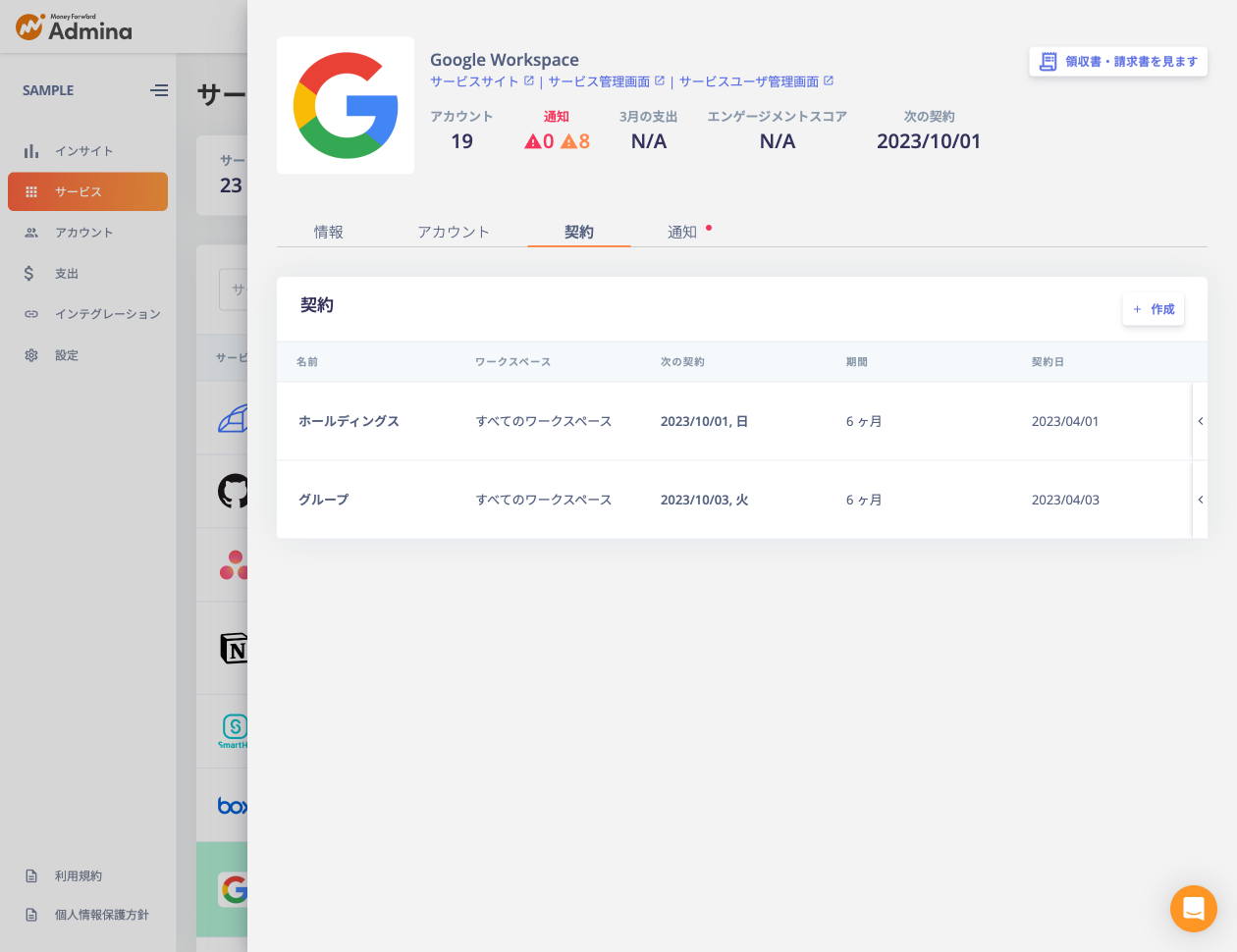Click the 期間 column header

point(857,362)
